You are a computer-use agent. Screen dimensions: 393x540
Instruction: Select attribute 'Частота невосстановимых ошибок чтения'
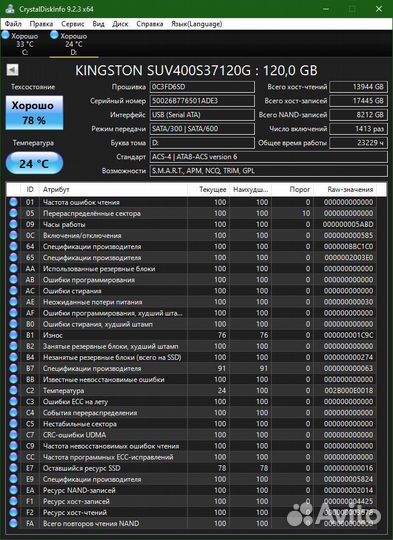tap(111, 446)
